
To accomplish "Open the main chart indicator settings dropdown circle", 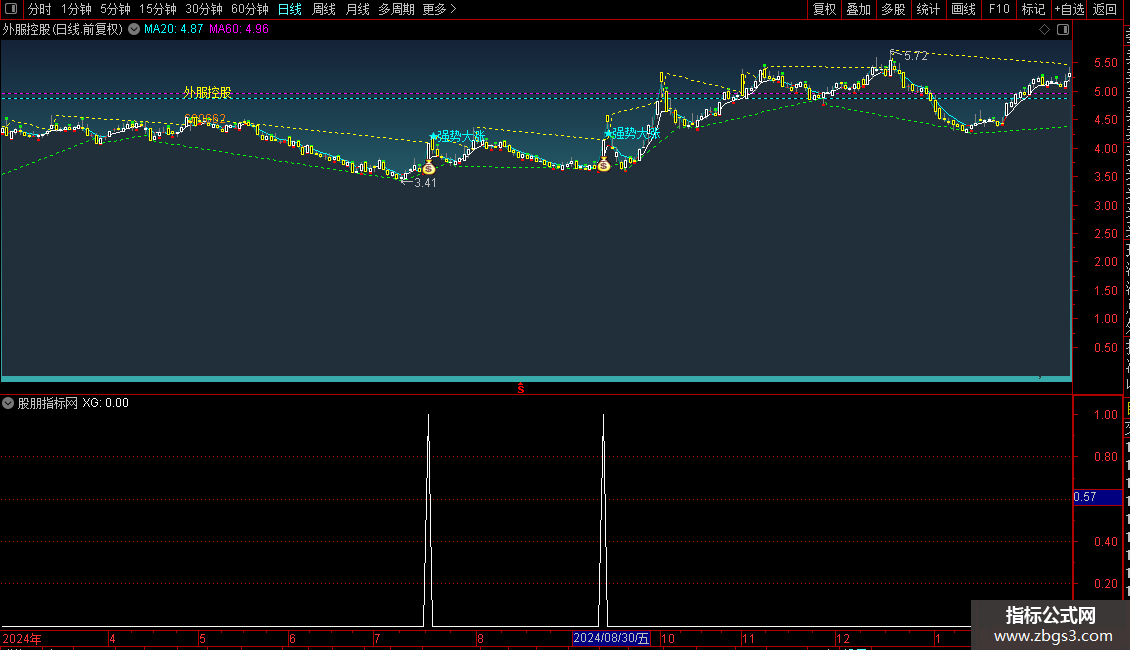I will tap(134, 29).
